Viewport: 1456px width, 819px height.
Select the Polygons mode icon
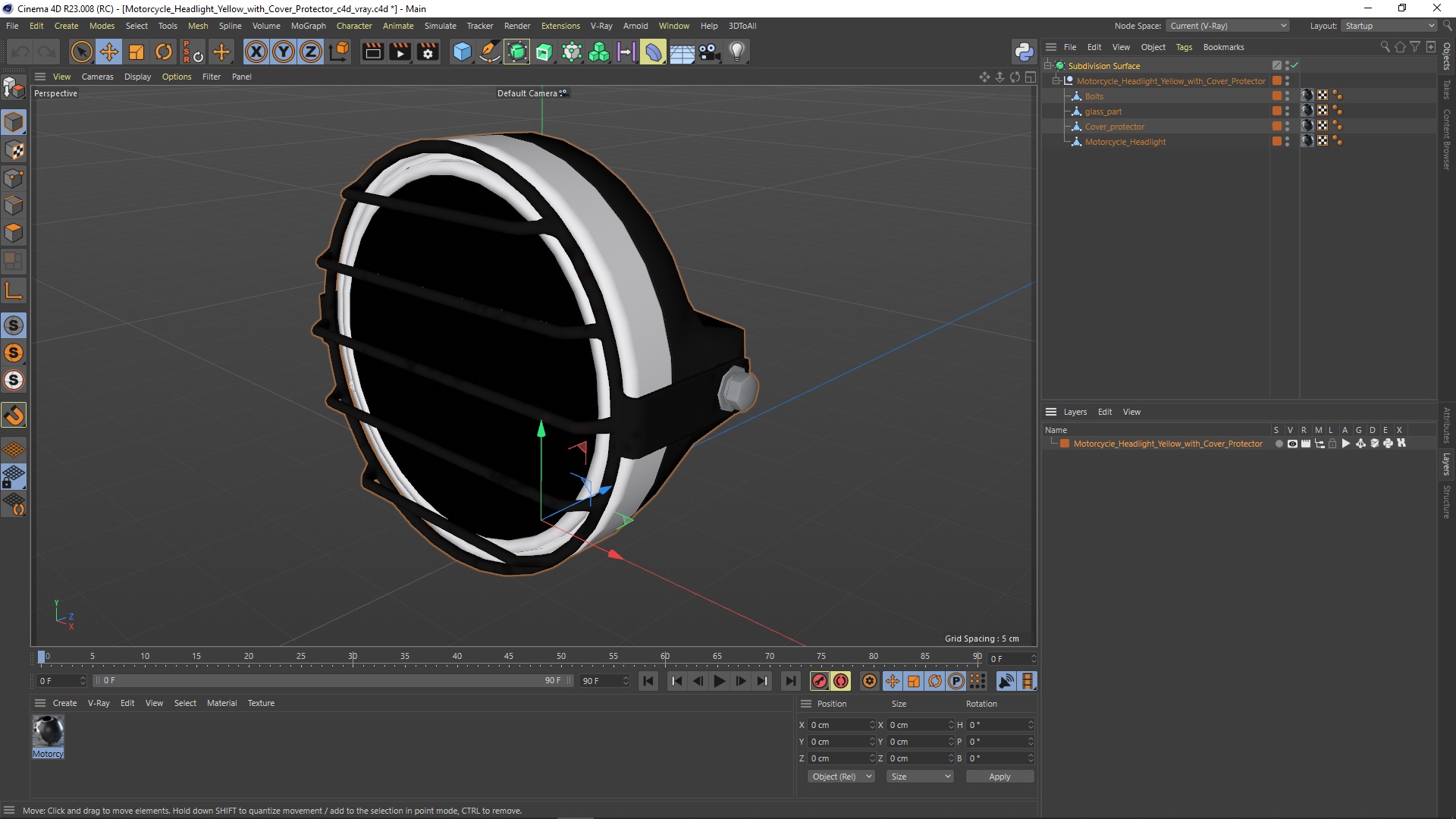(14, 233)
